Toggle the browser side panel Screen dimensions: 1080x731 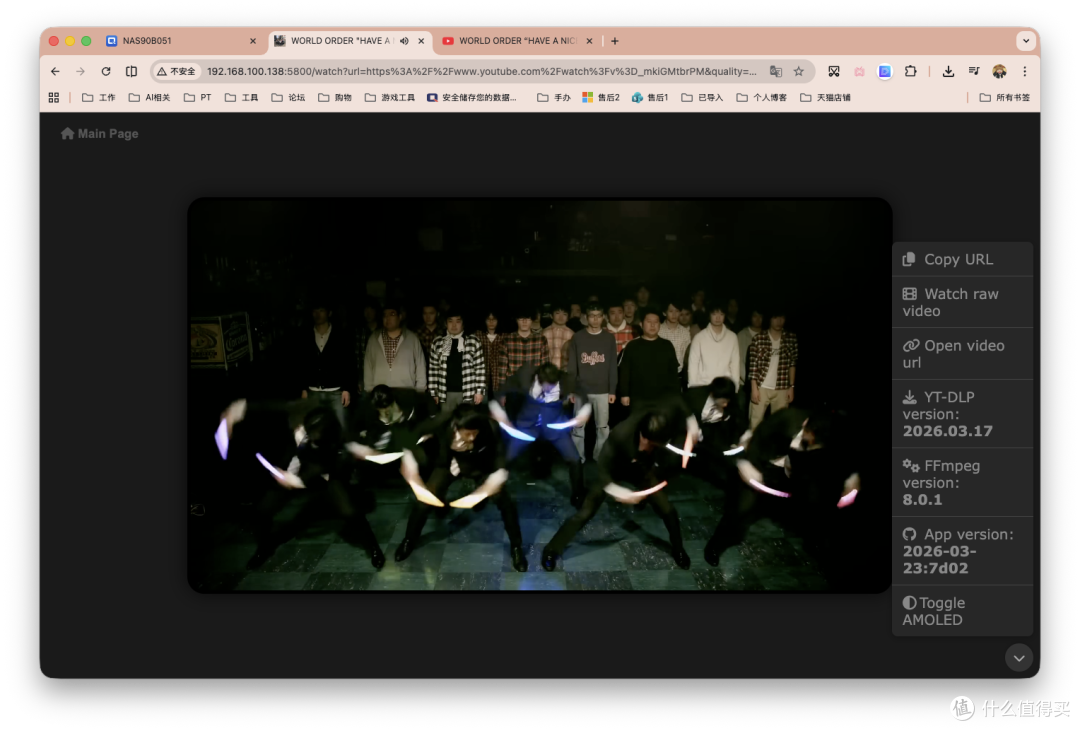coord(132,71)
